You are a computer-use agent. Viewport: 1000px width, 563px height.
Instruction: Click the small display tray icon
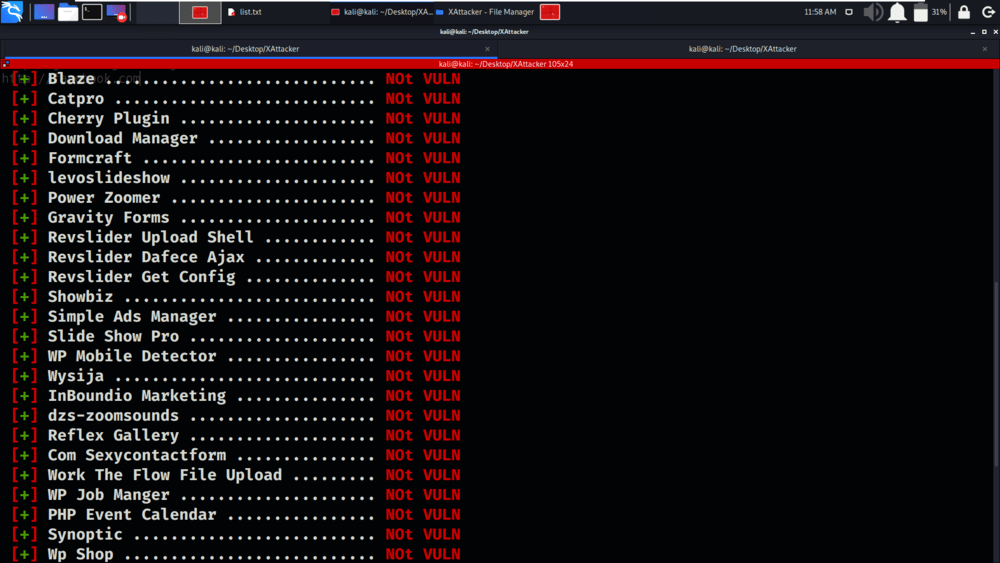[x=849, y=12]
